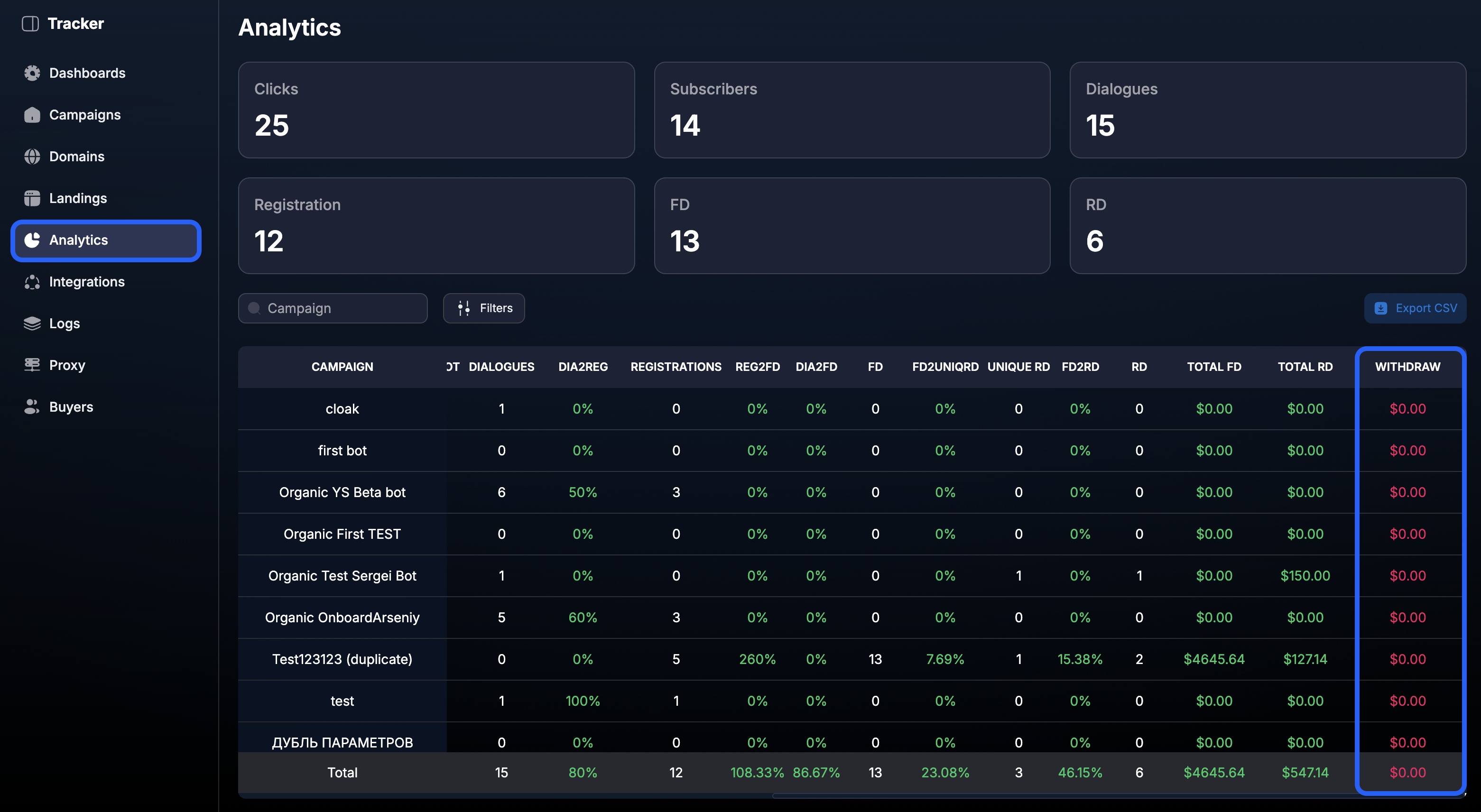The height and width of the screenshot is (812, 1481).
Task: Click the download icon on Export CSV
Action: (1381, 308)
